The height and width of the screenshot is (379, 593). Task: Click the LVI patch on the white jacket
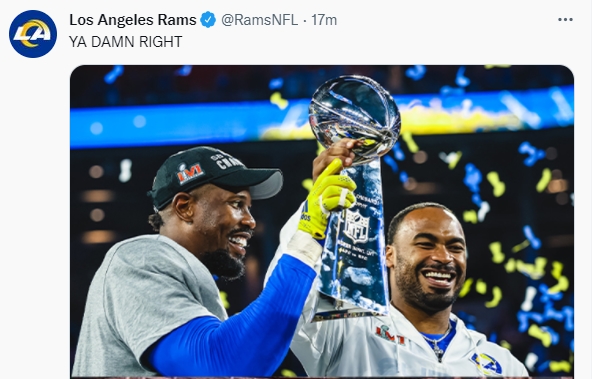pos(390,335)
